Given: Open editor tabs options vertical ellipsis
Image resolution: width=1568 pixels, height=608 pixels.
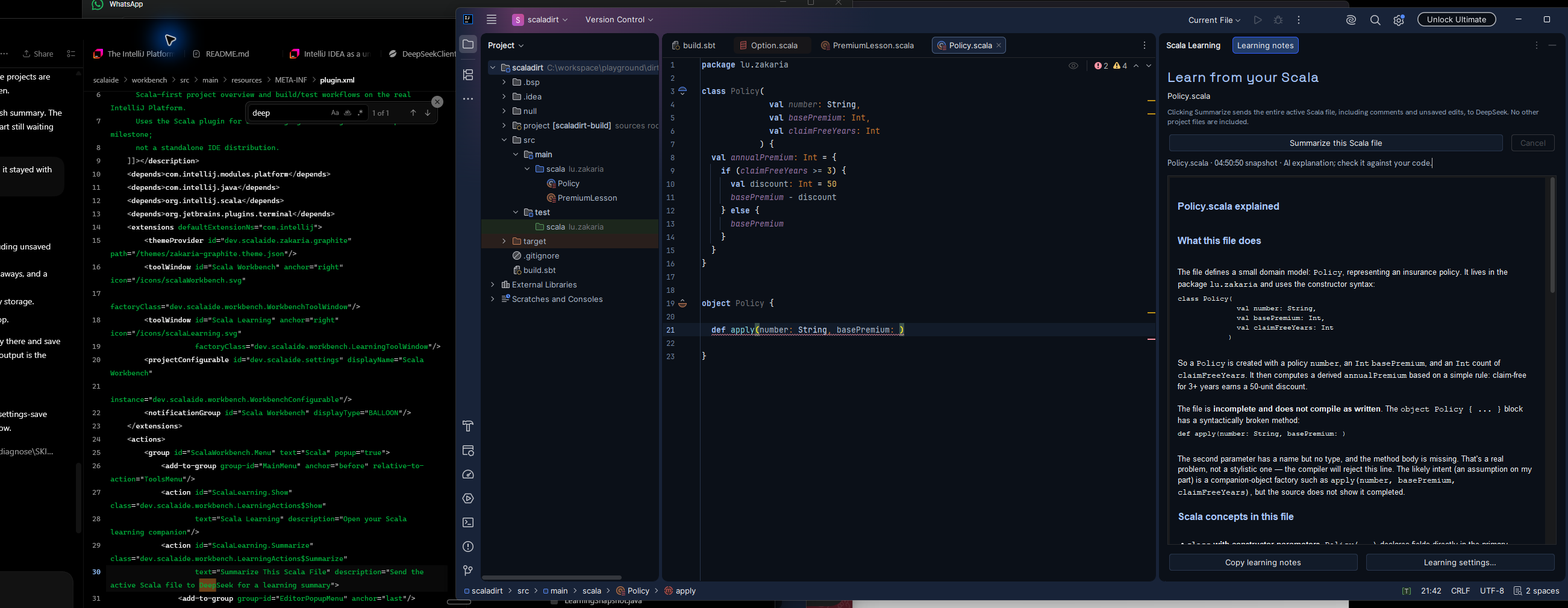Looking at the screenshot, I should click(1145, 45).
